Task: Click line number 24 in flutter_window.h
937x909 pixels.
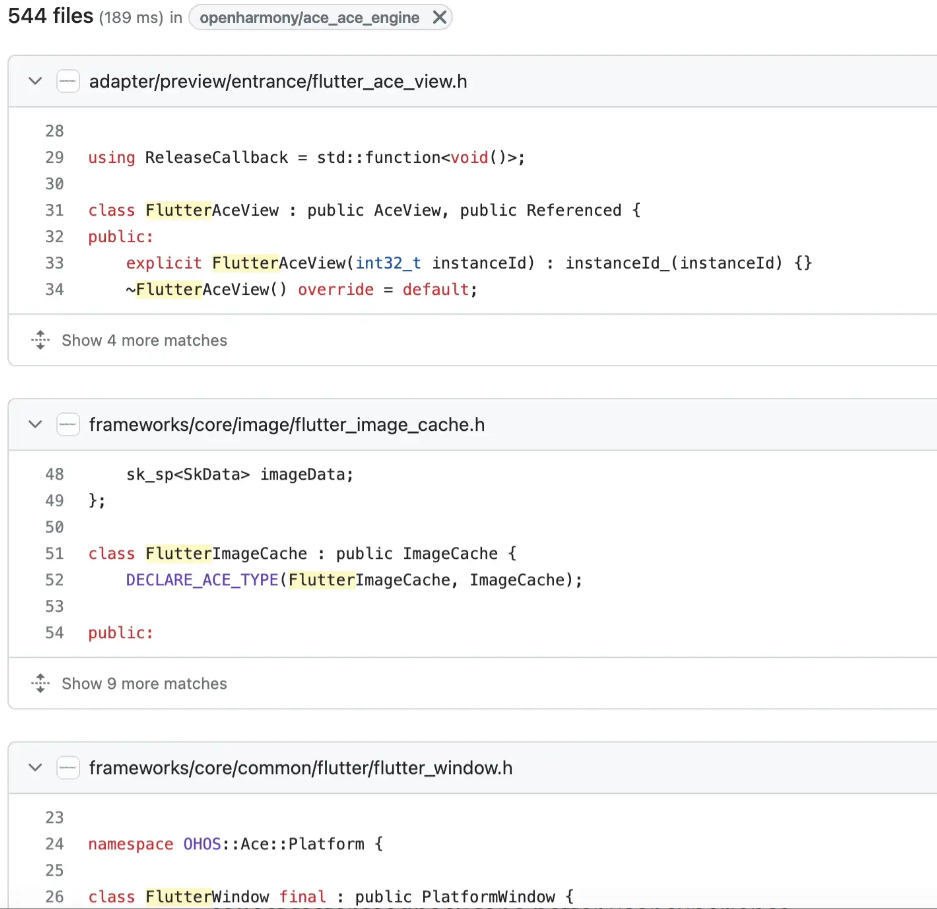Action: tap(54, 844)
